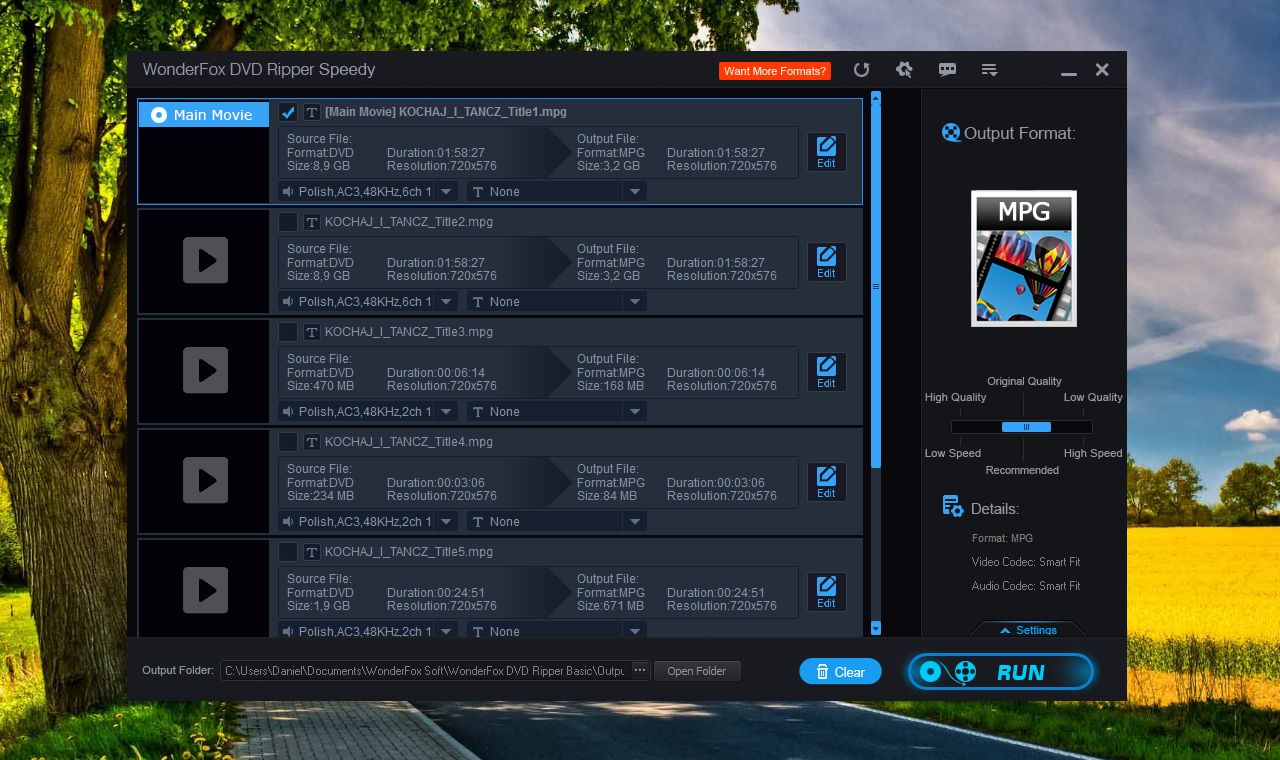The height and width of the screenshot is (760, 1280).
Task: Click the Clear button
Action: 840,671
